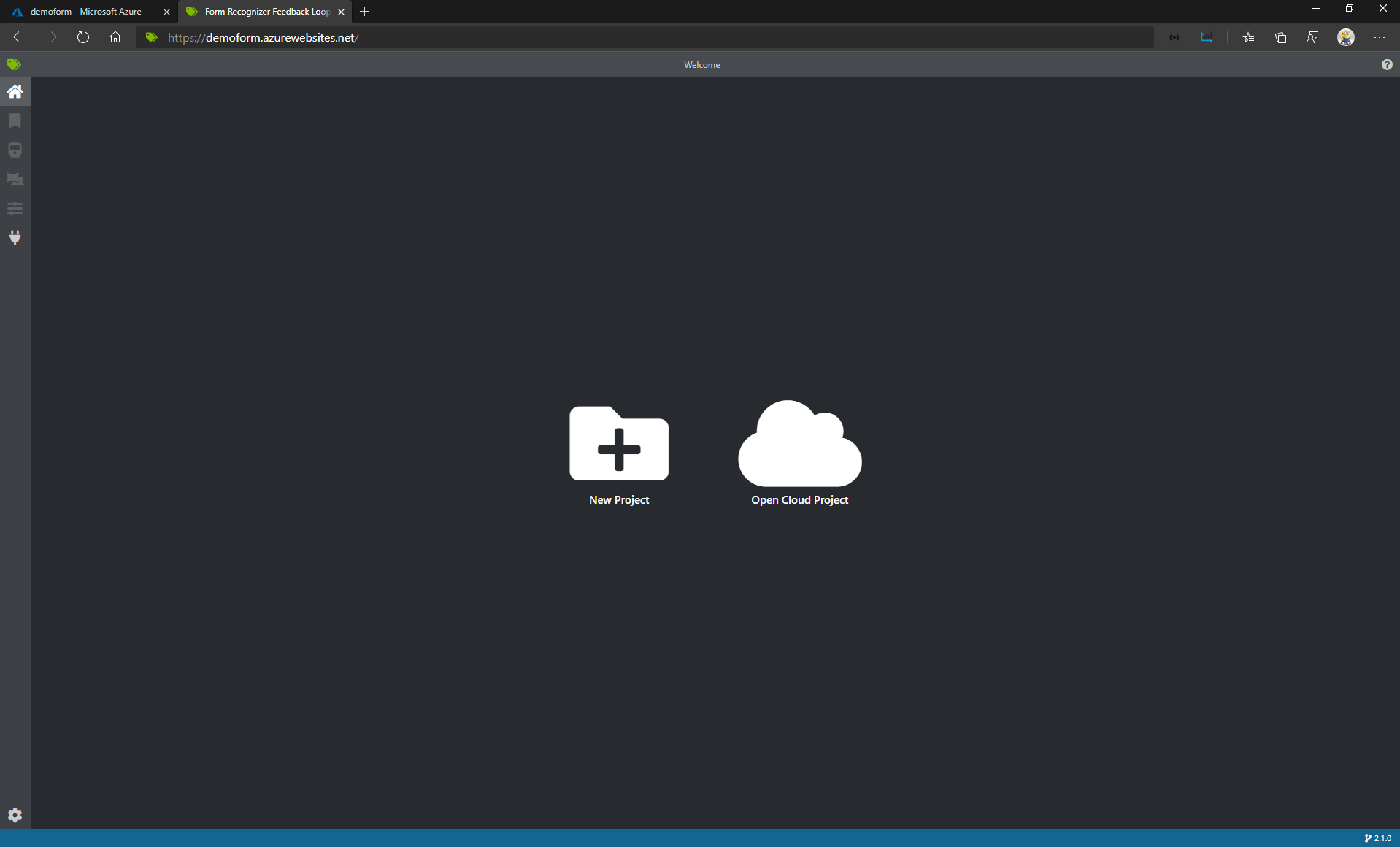1400x847 pixels.
Task: Click the Welcome title text
Action: pyautogui.click(x=702, y=64)
